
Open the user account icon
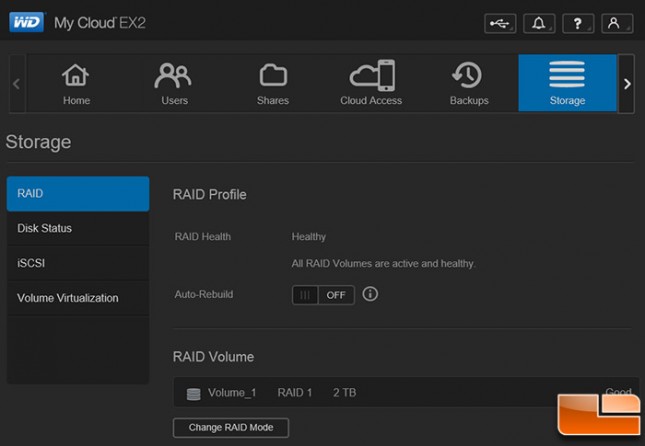(617, 23)
